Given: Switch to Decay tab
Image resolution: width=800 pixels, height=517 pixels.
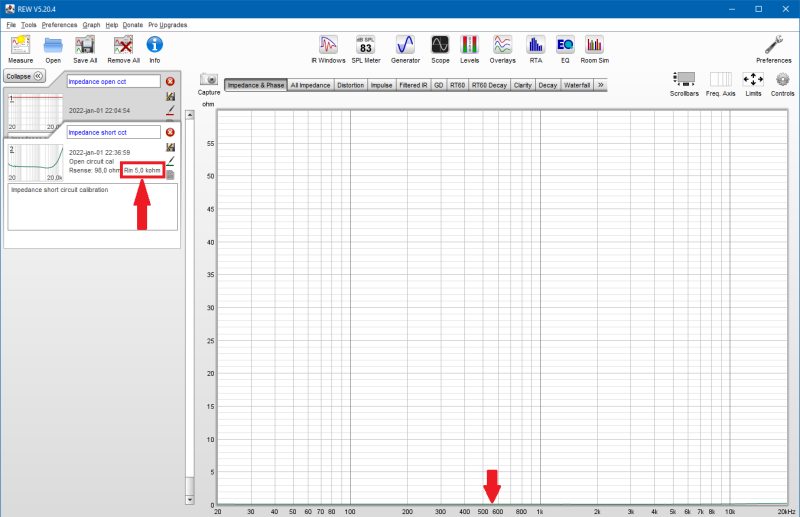Looking at the screenshot, I should 547,85.
